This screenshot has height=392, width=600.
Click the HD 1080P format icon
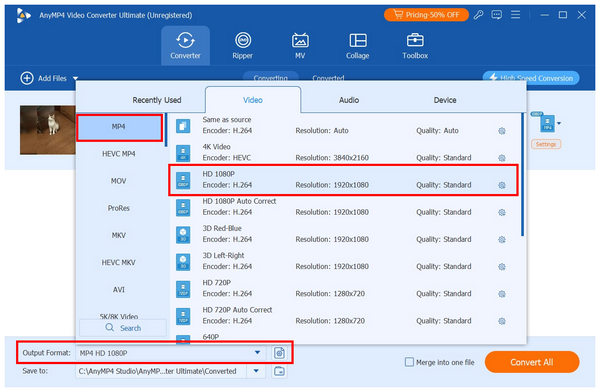click(x=183, y=180)
